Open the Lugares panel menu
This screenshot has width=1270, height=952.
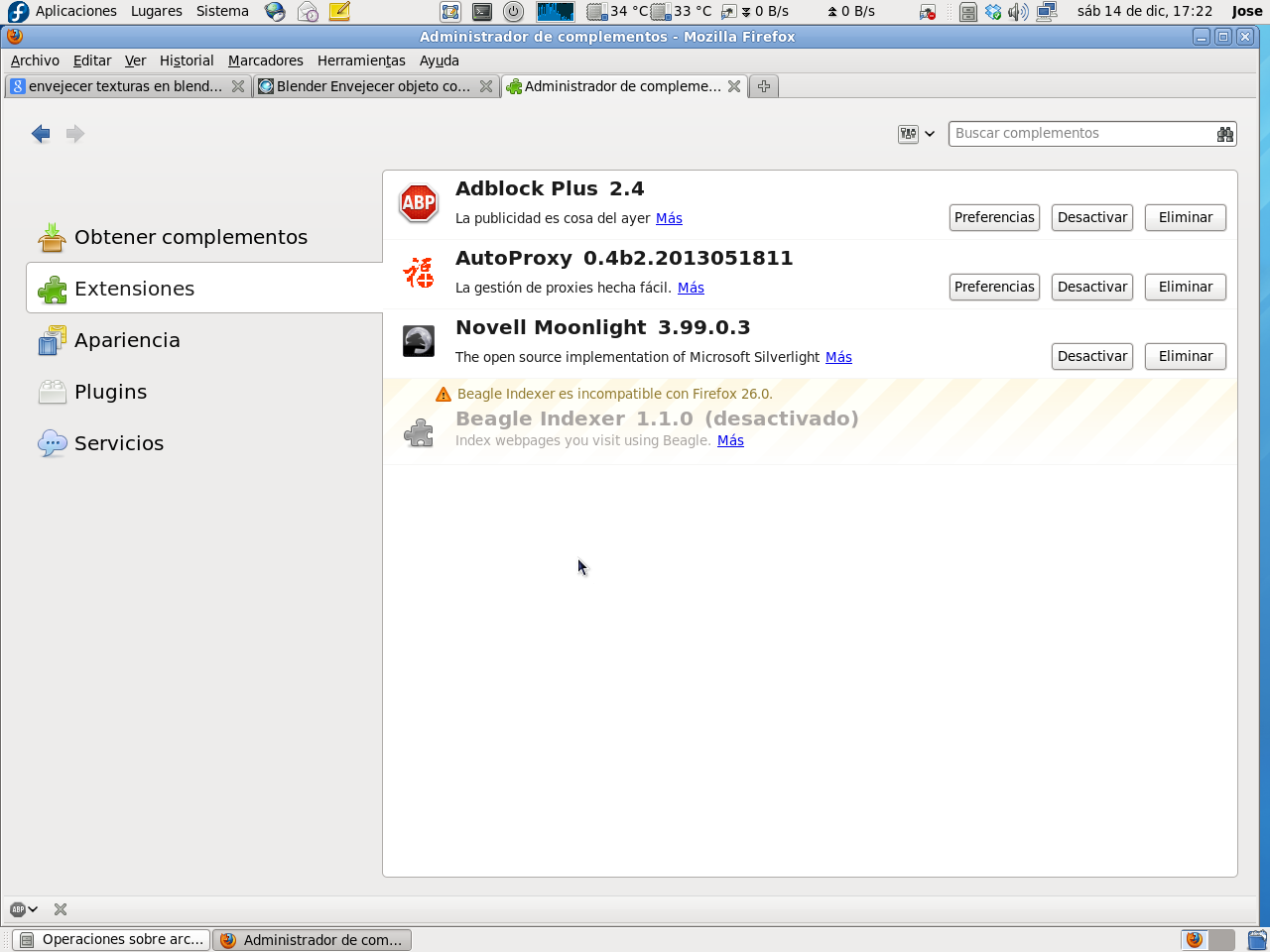tap(157, 11)
